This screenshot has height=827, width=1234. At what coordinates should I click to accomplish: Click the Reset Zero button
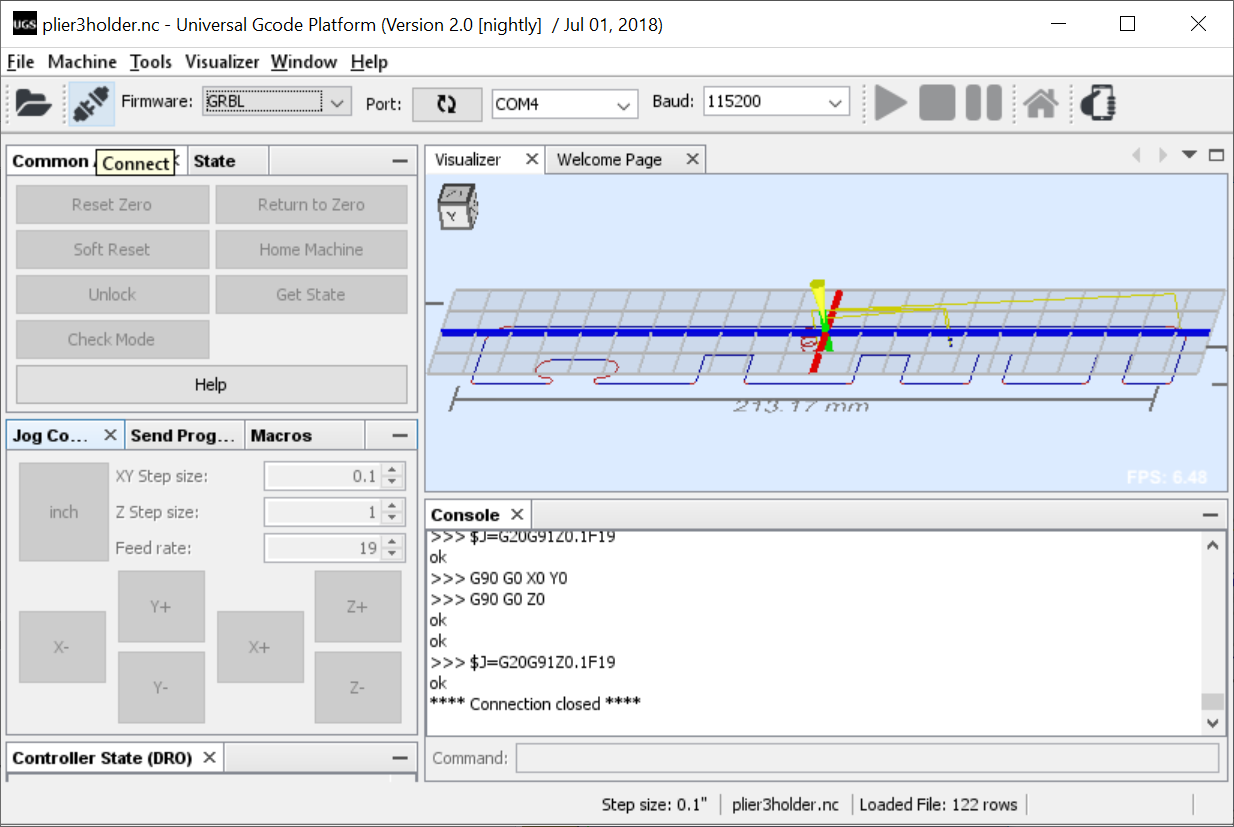(112, 204)
